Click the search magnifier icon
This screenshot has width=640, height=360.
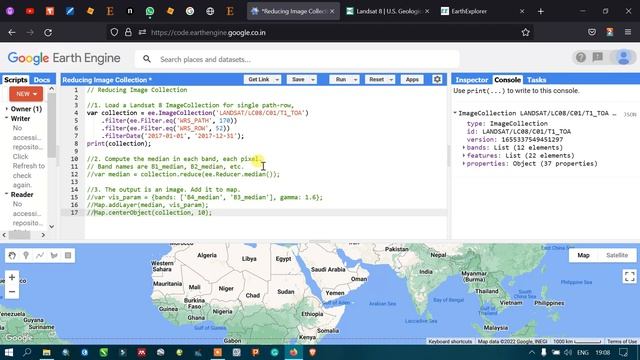point(147,59)
